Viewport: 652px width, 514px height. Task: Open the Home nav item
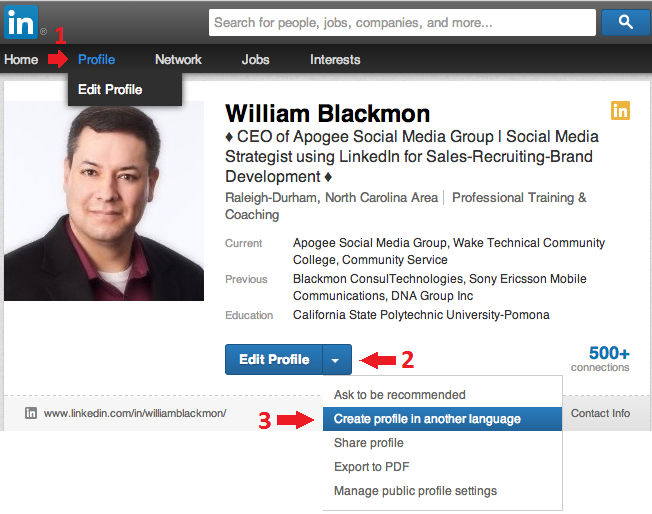[21, 59]
